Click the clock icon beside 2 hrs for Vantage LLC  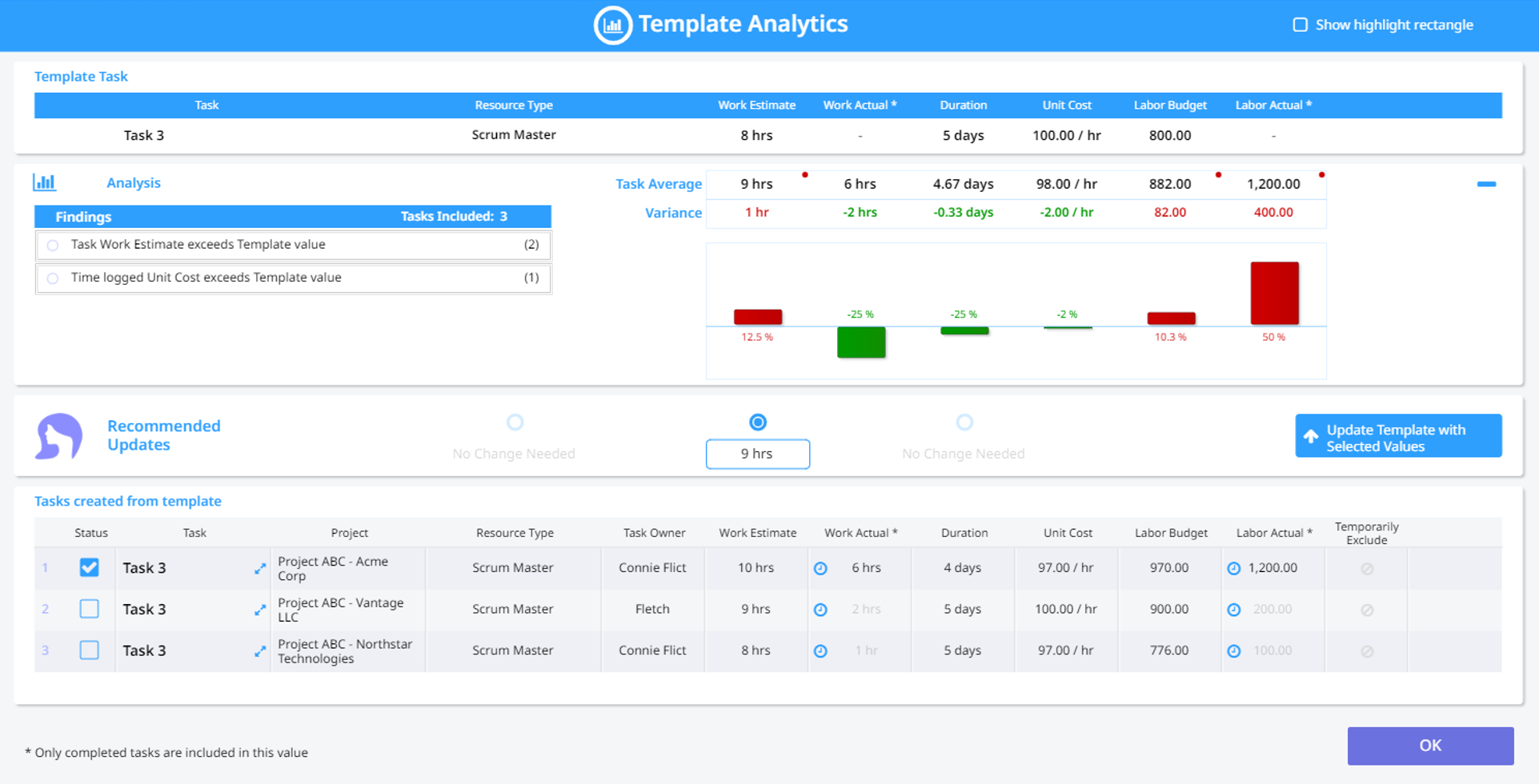pyautogui.click(x=821, y=610)
